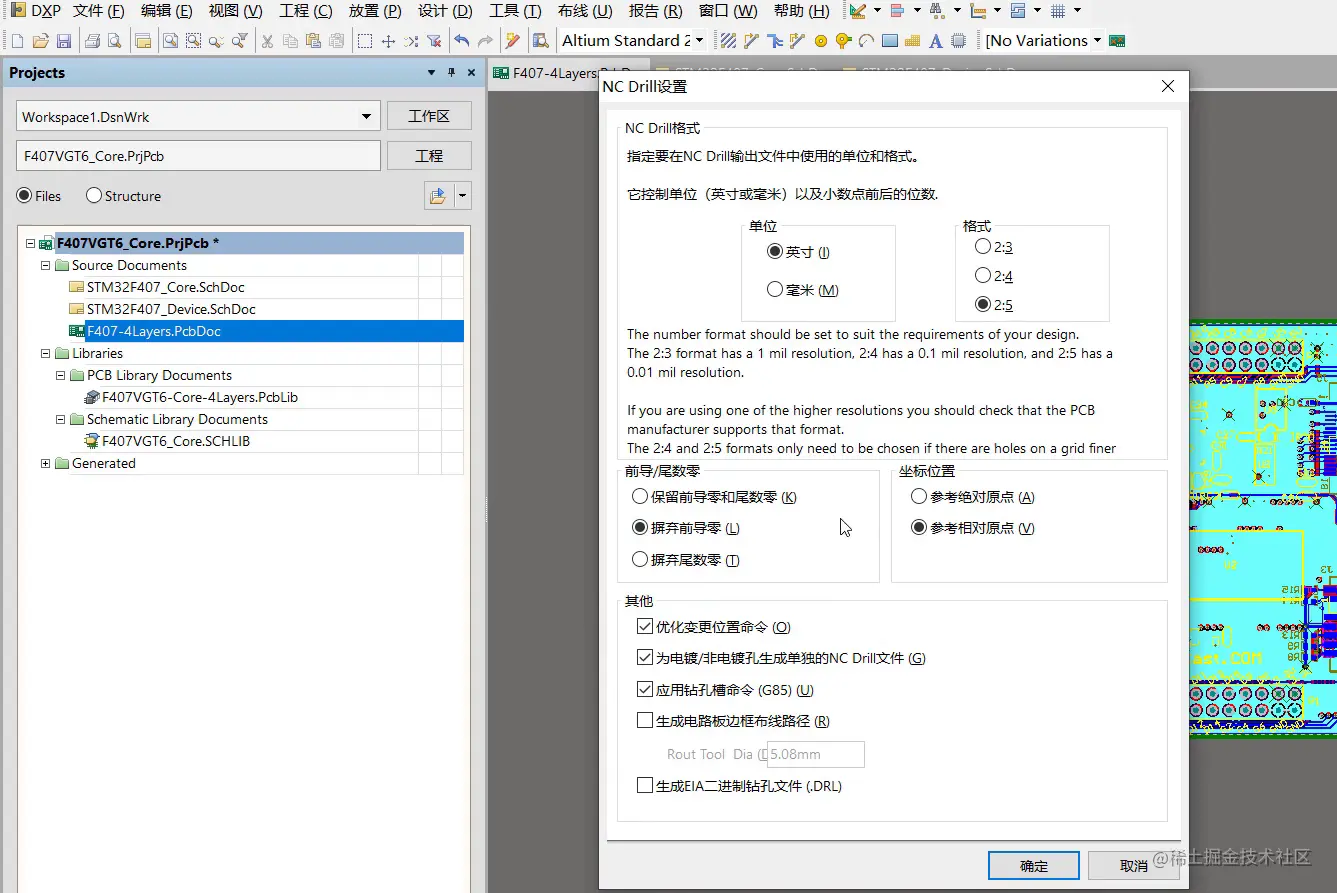Click 取消 to cancel the dialog
This screenshot has height=893, width=1337.
[x=1134, y=866]
